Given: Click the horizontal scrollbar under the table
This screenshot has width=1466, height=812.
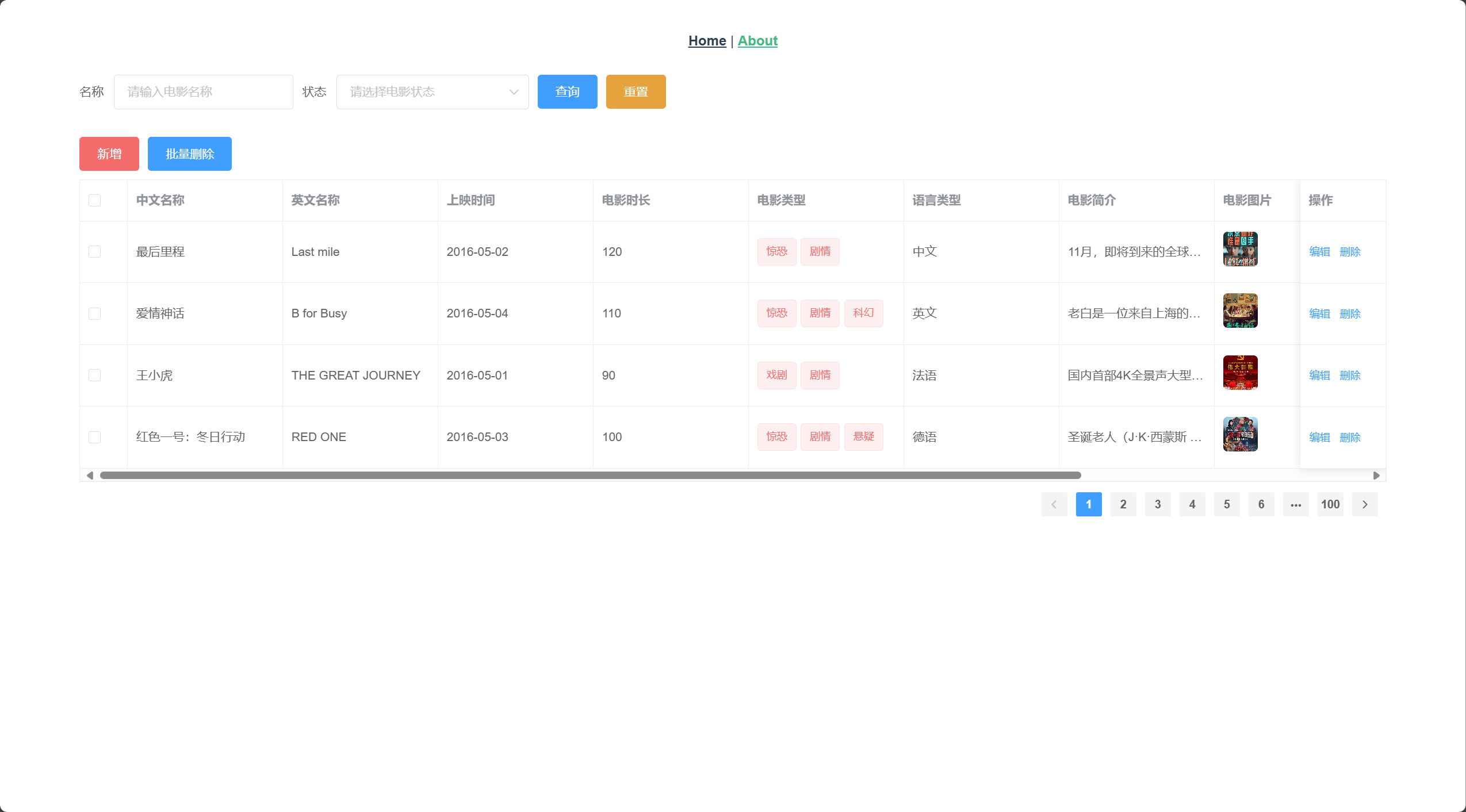Looking at the screenshot, I should (x=590, y=475).
